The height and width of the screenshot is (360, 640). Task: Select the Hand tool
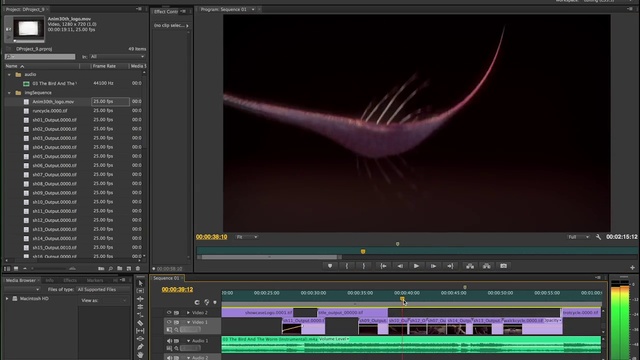[x=140, y=355]
